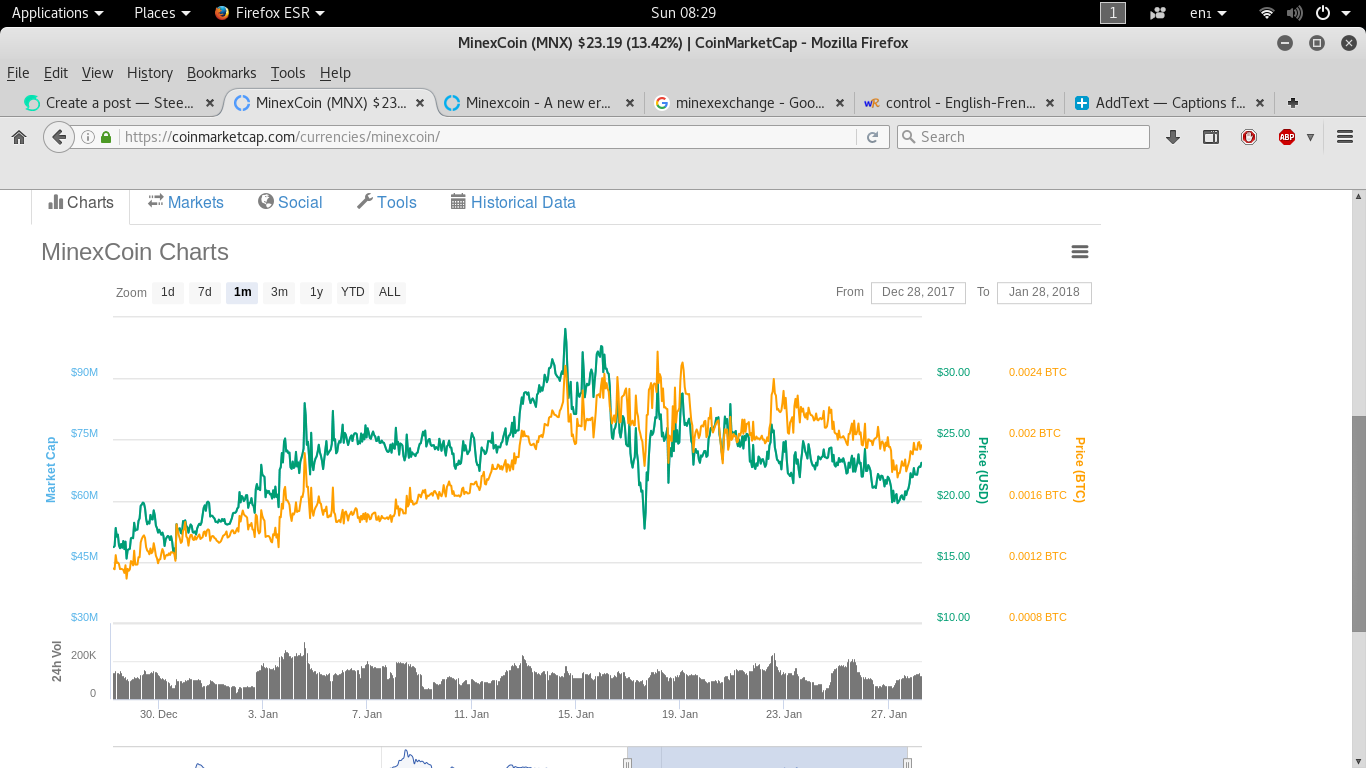Open the Firefox downloads arrow
Screen dimensions: 1366x768
tap(1173, 137)
